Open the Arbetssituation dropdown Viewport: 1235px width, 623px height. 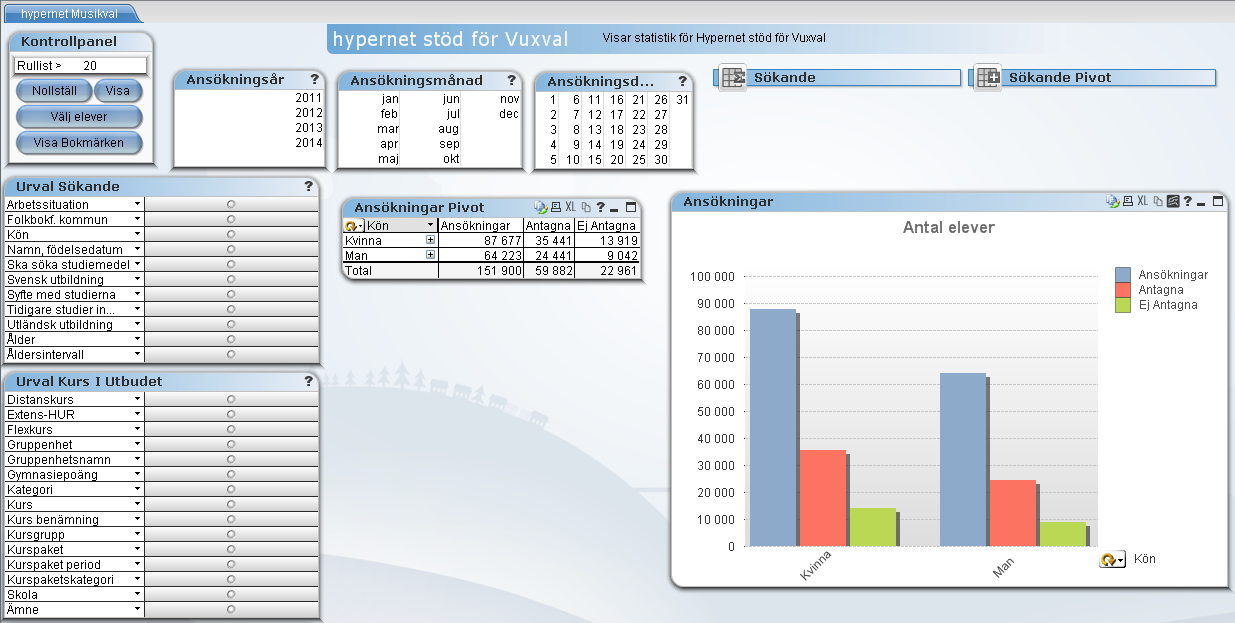[x=137, y=204]
